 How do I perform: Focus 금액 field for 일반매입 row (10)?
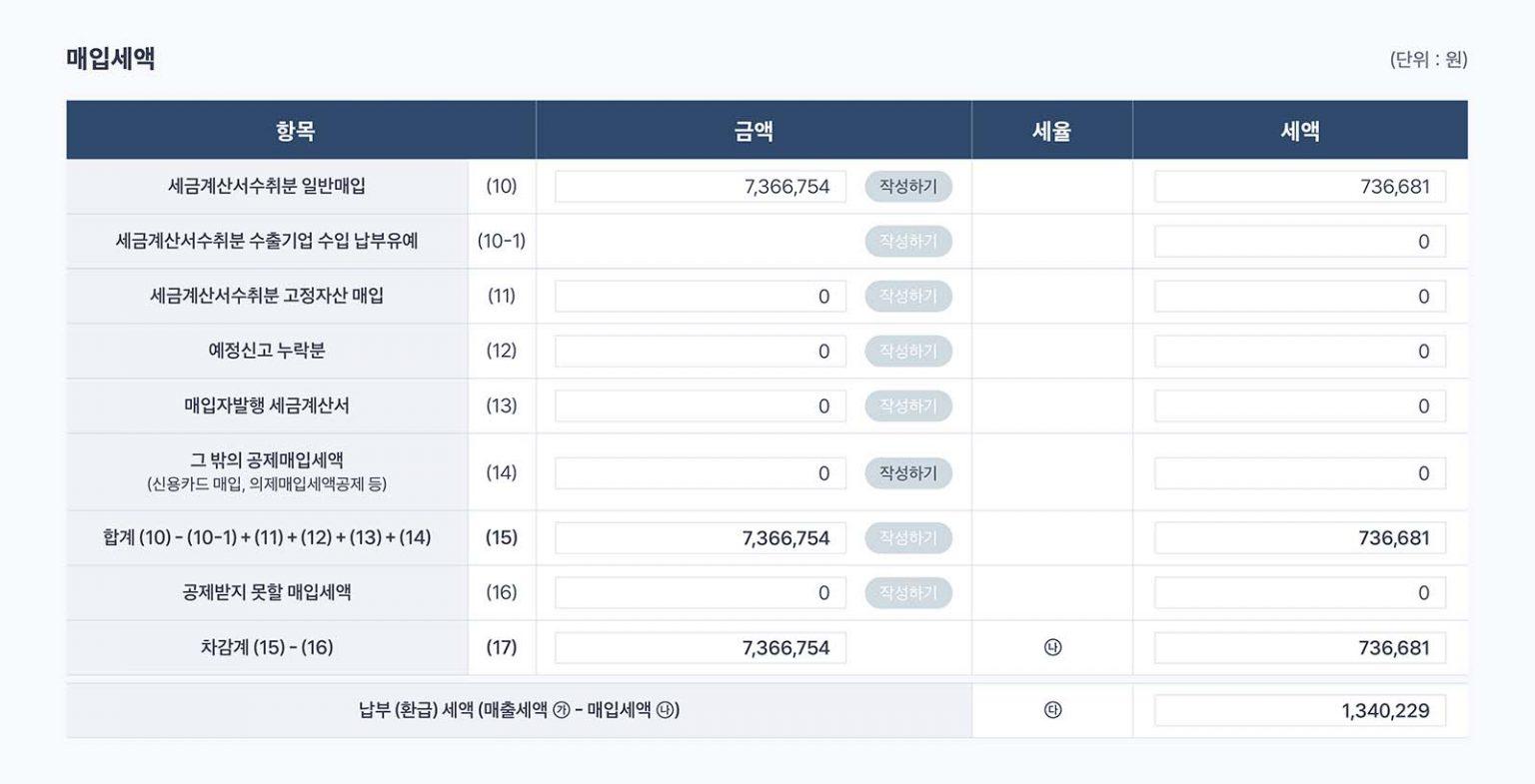click(700, 187)
